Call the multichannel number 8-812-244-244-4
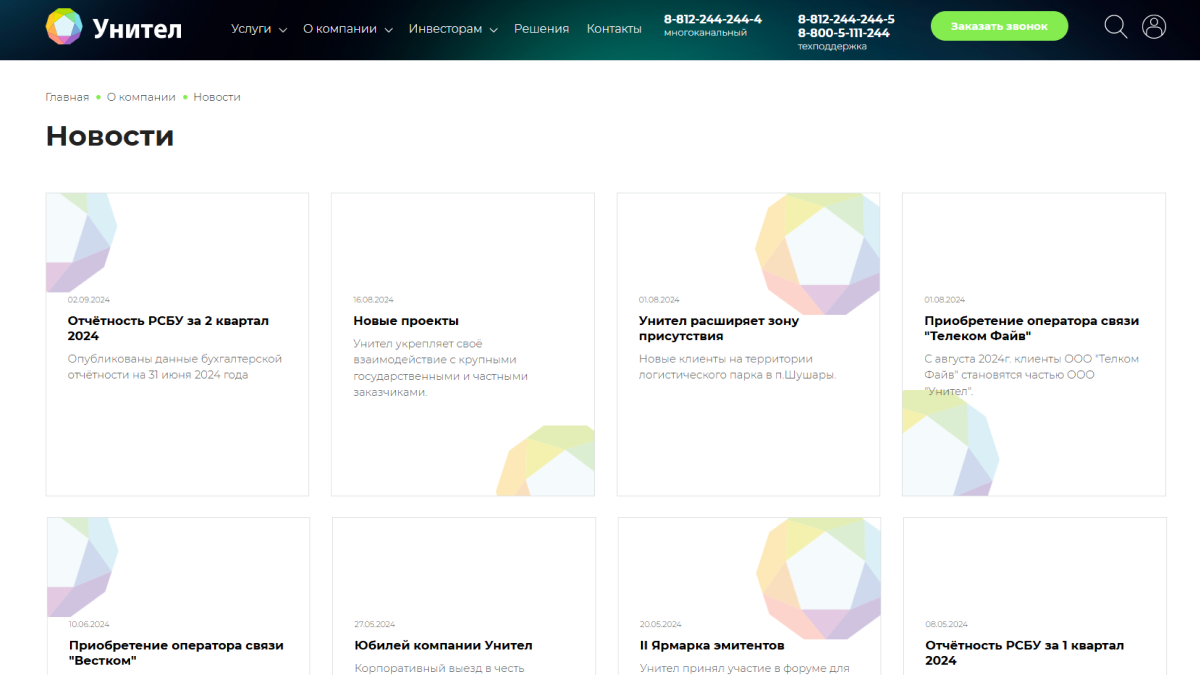 [712, 19]
